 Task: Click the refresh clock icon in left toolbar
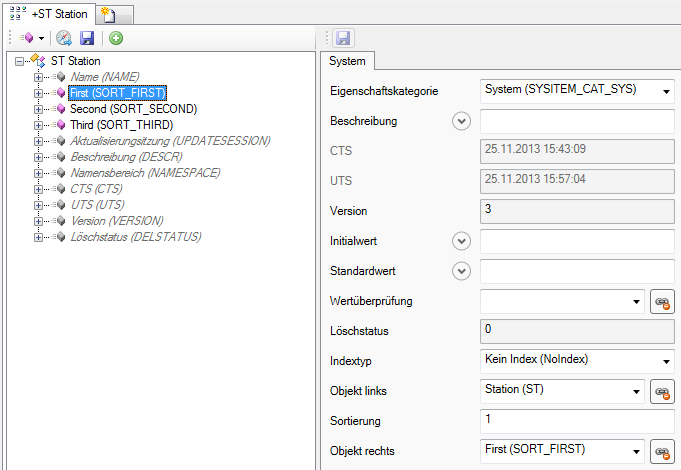point(64,38)
